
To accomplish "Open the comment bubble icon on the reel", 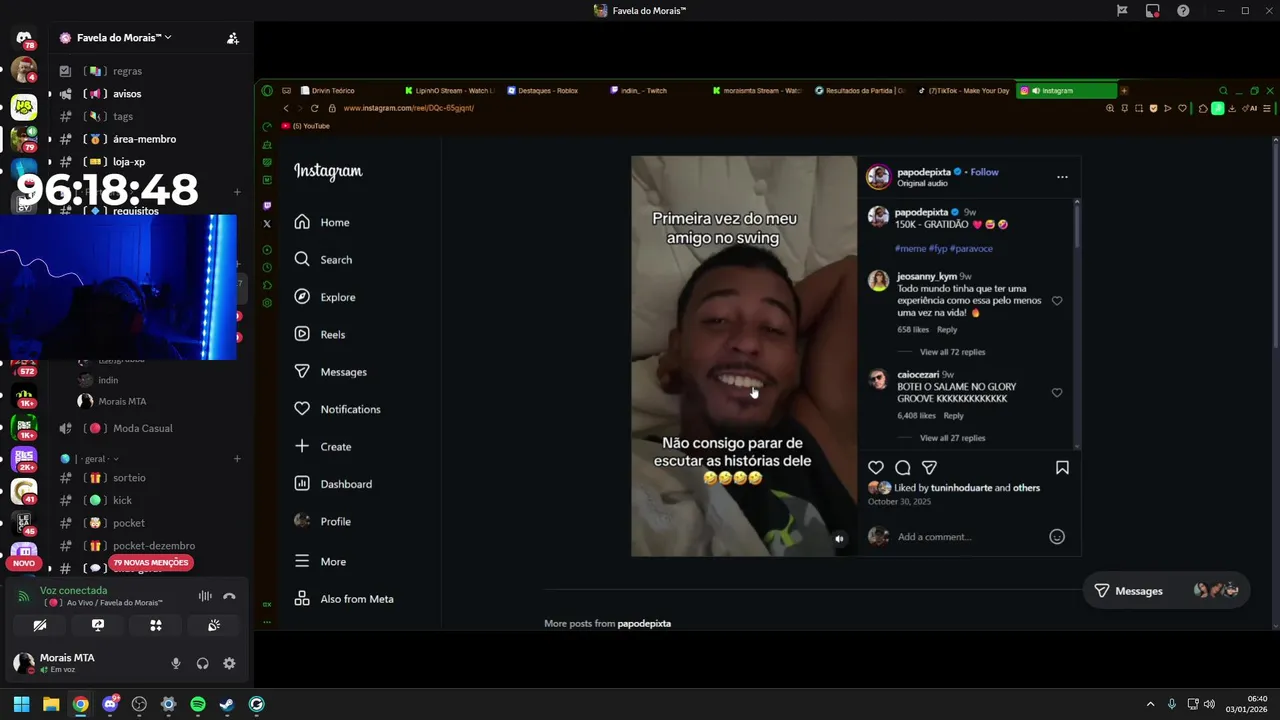I will (903, 468).
